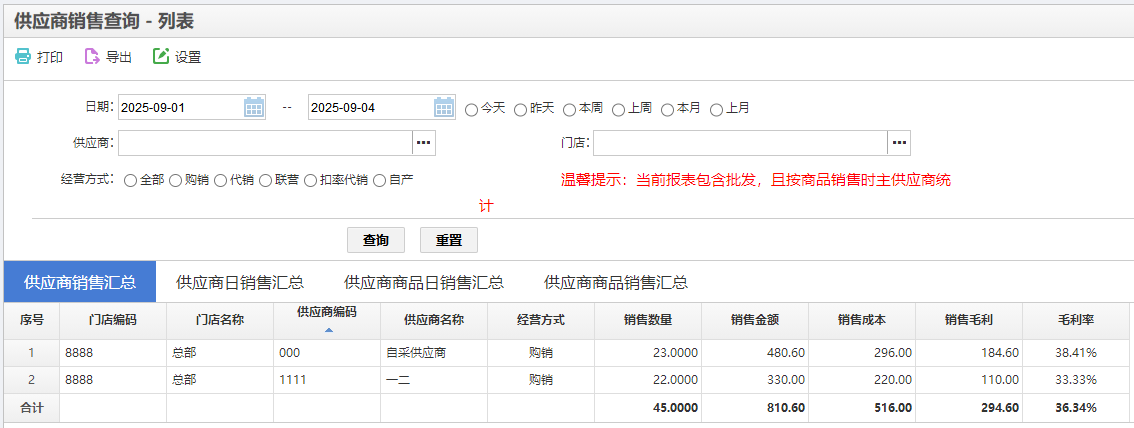Viewport: 1134px width, 428px height.
Task: Open the start date calendar picker
Action: pos(254,108)
